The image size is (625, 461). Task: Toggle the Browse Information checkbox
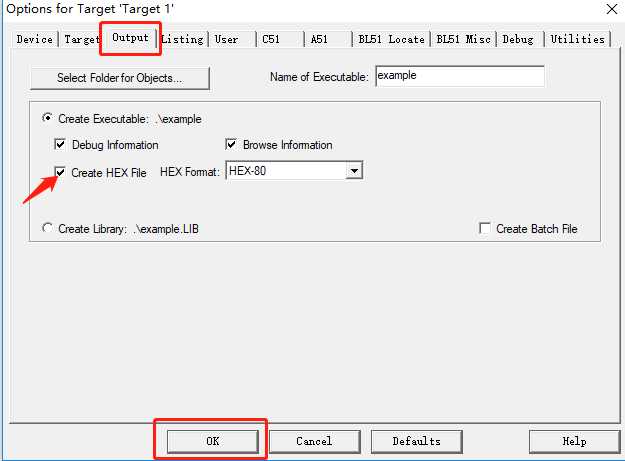pos(231,144)
